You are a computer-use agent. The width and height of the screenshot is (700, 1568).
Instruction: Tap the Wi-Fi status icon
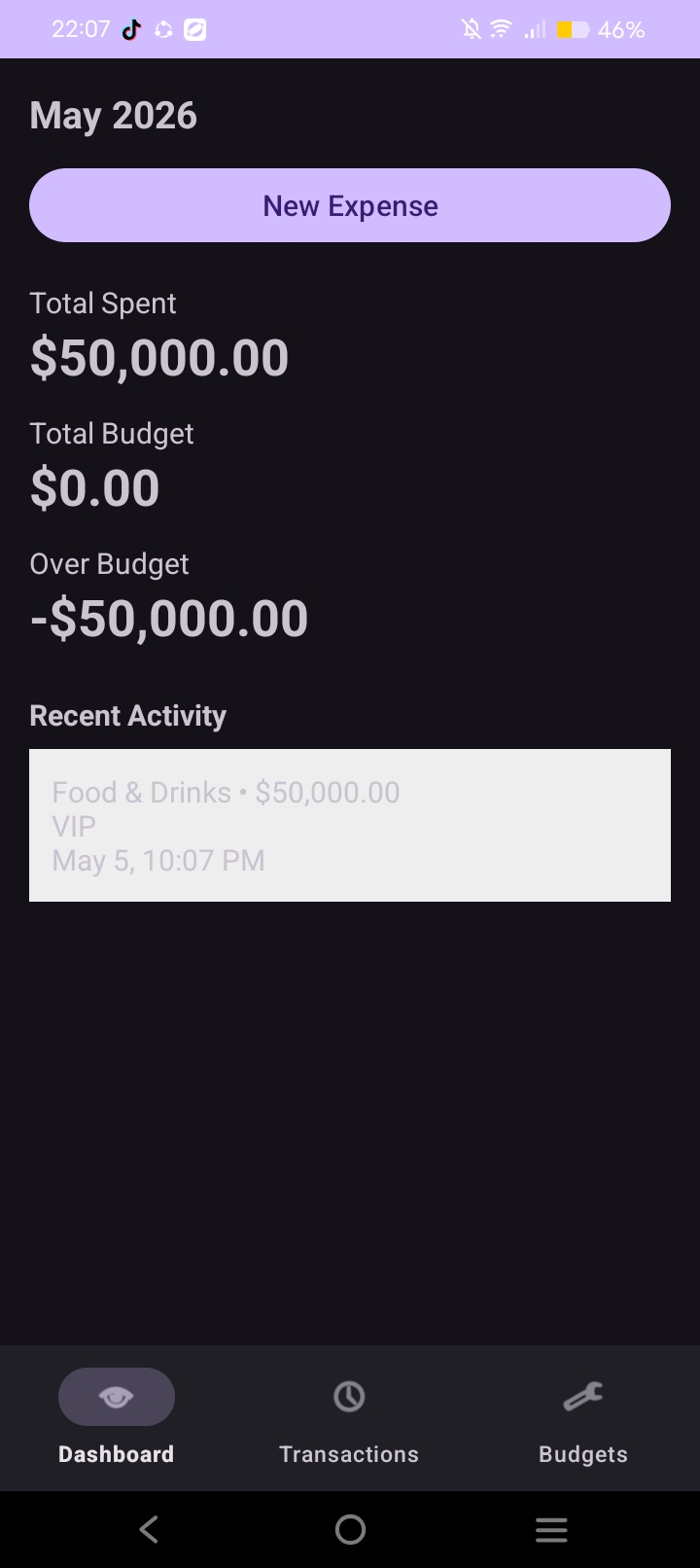[x=501, y=30]
